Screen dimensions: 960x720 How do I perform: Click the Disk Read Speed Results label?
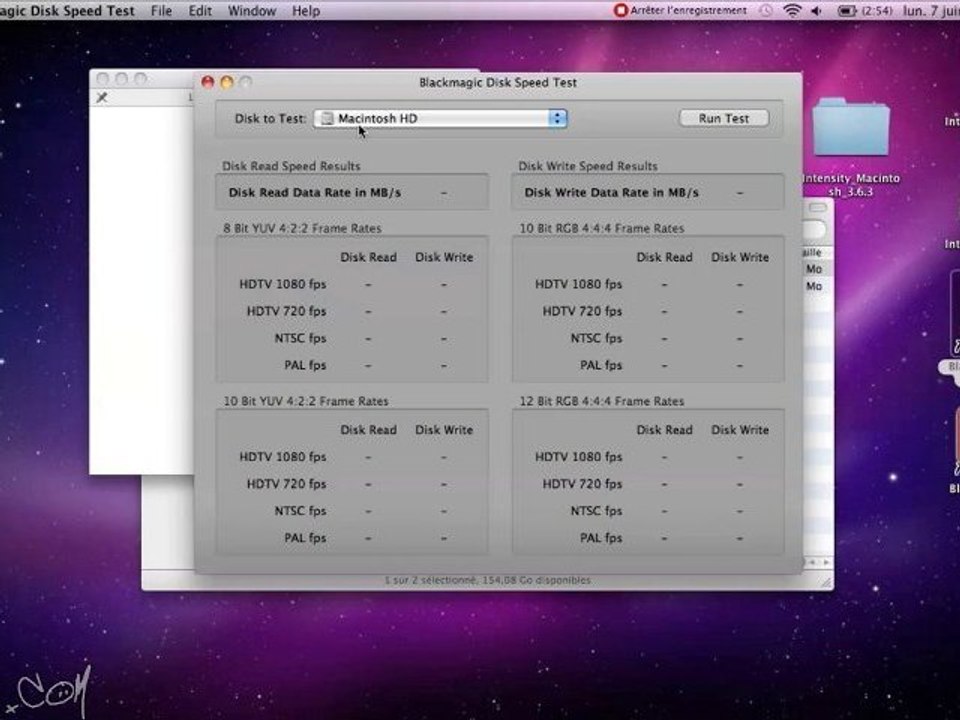coord(291,166)
